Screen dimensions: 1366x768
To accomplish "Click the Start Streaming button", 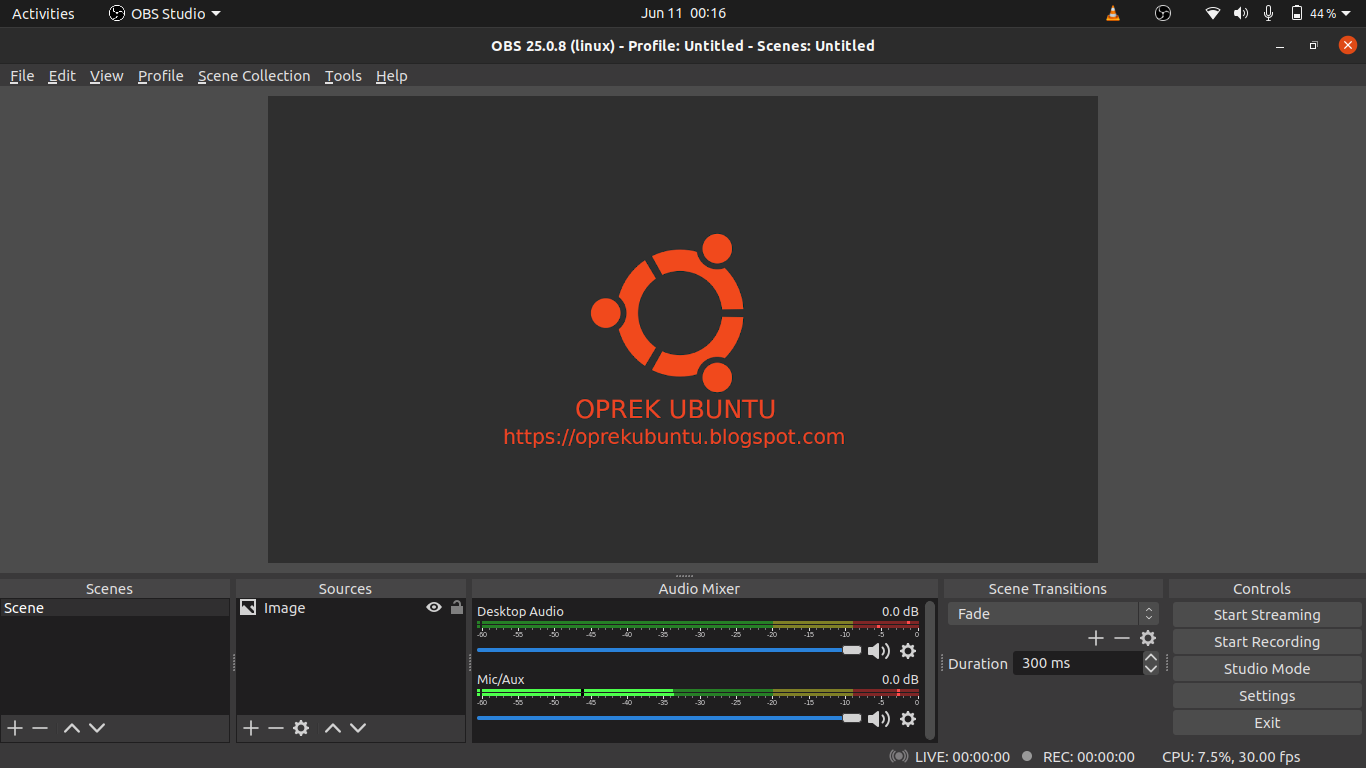I will [x=1266, y=614].
